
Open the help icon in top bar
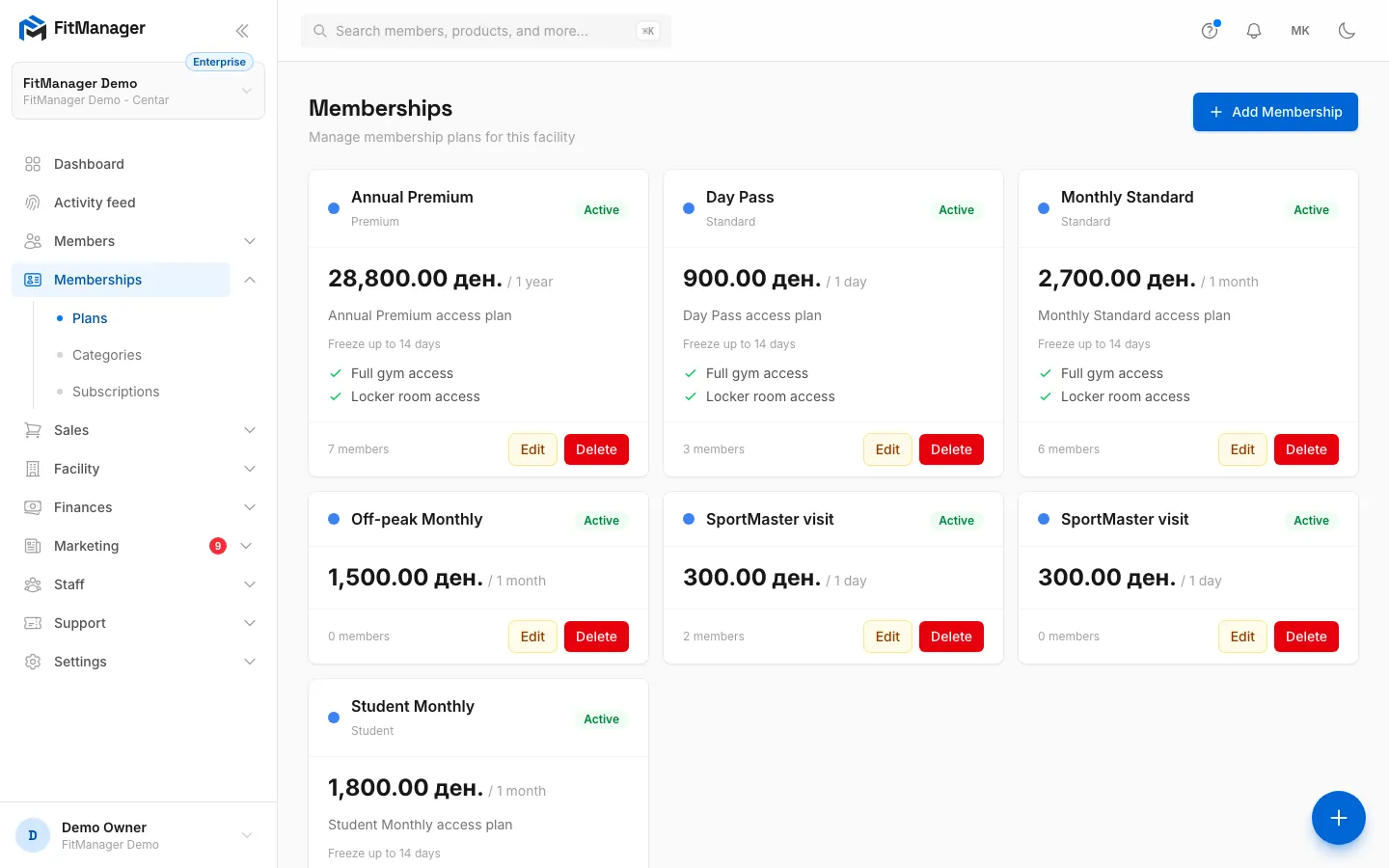pyautogui.click(x=1210, y=31)
